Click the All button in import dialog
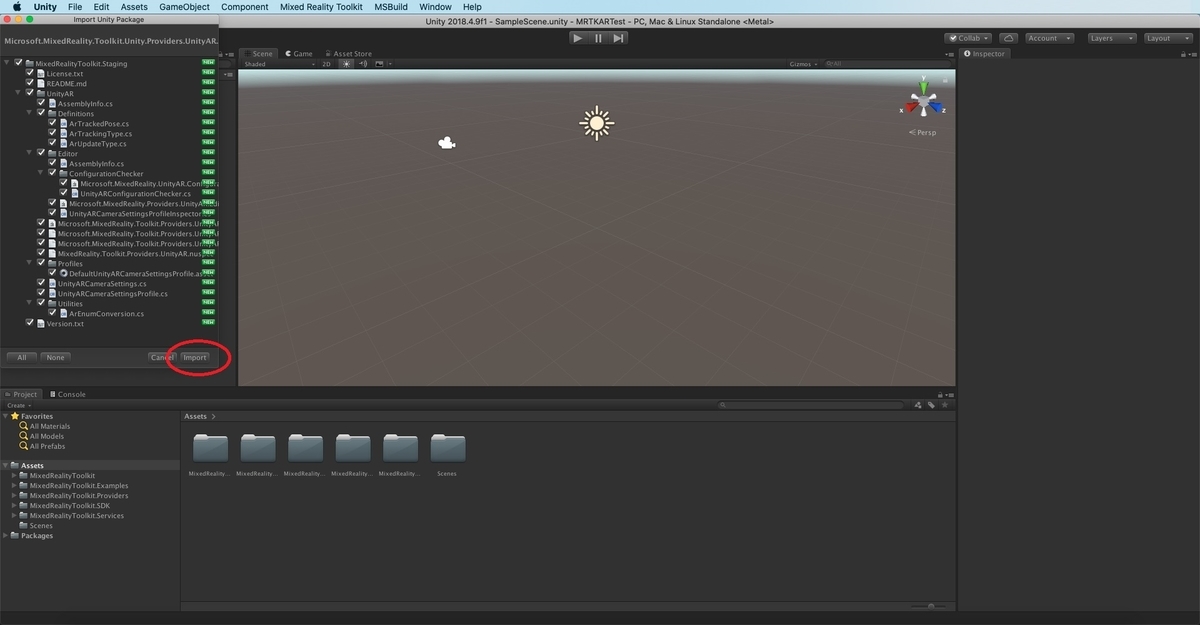1200x625 pixels. (x=21, y=357)
